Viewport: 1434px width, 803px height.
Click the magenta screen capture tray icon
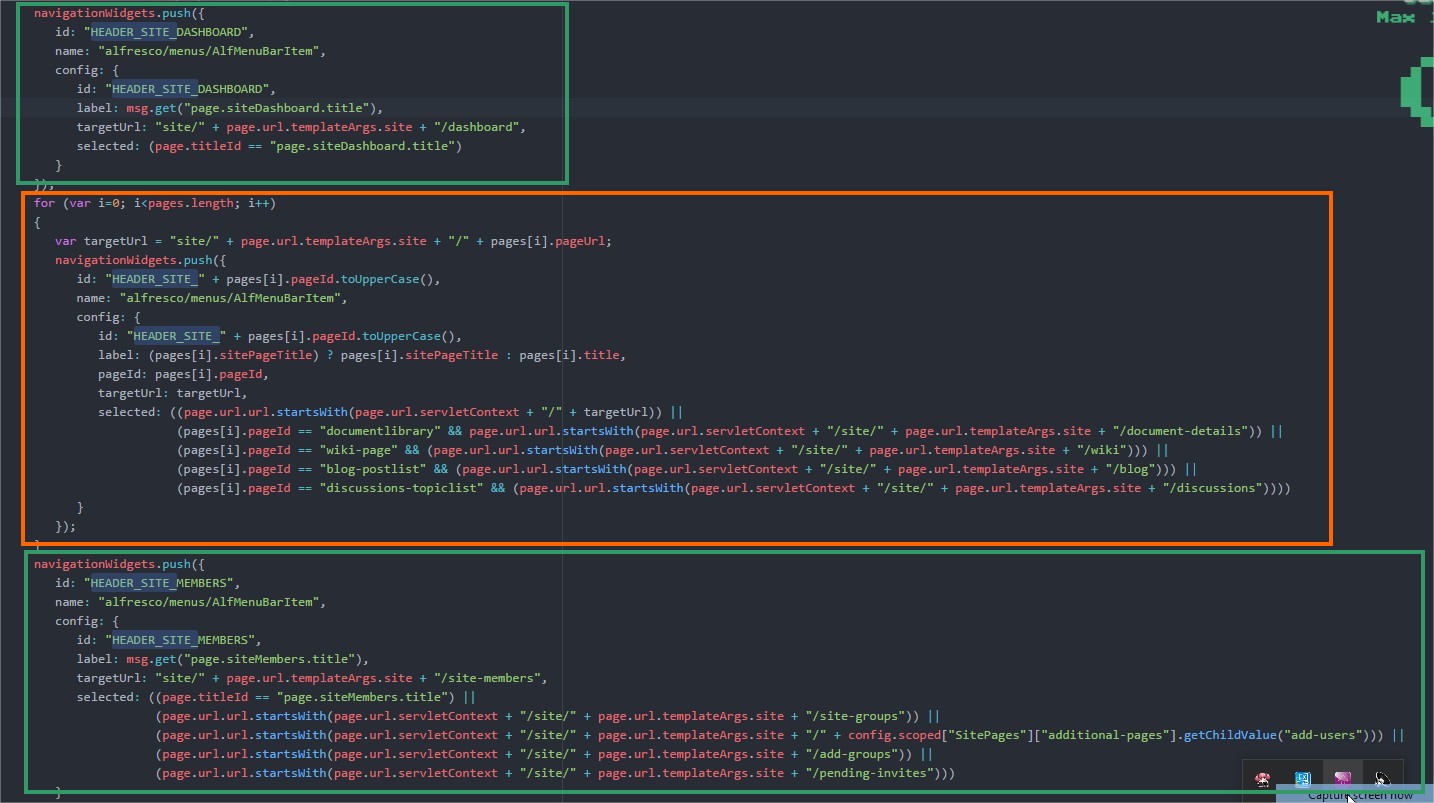(1342, 778)
